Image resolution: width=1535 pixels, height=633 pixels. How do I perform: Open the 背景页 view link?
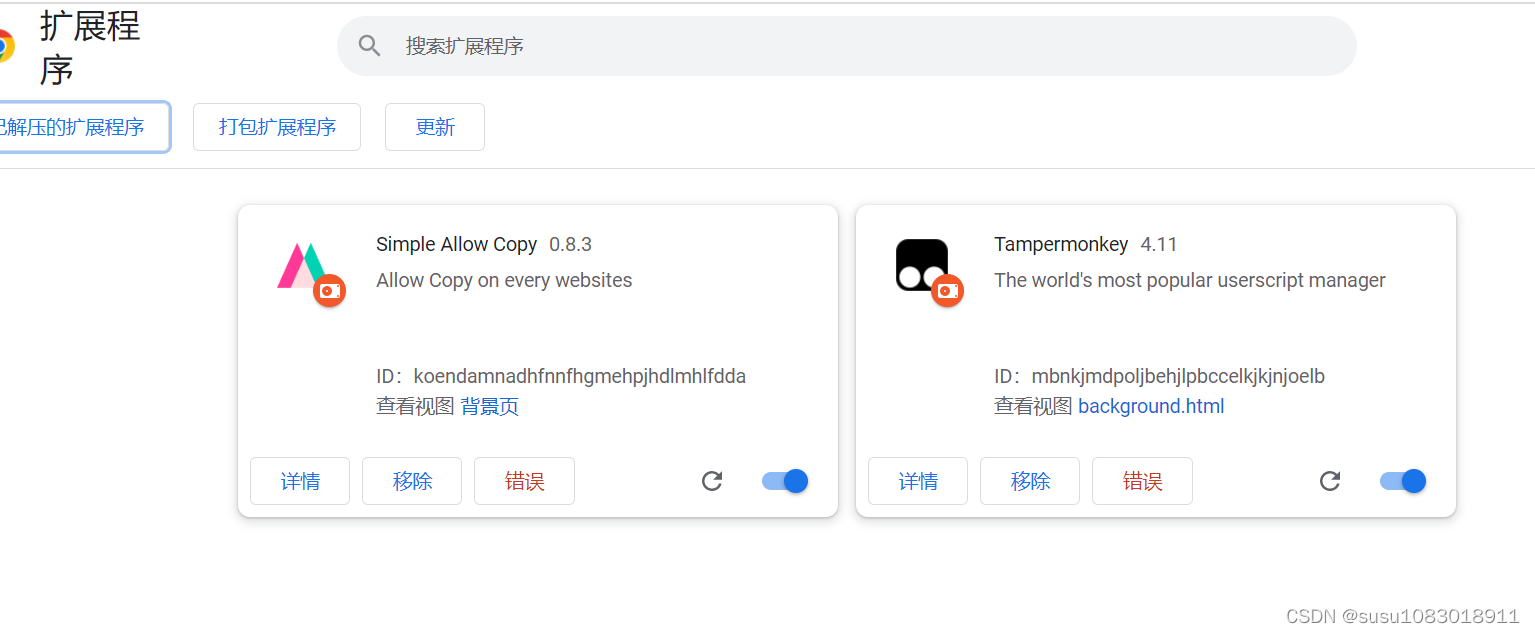(489, 406)
